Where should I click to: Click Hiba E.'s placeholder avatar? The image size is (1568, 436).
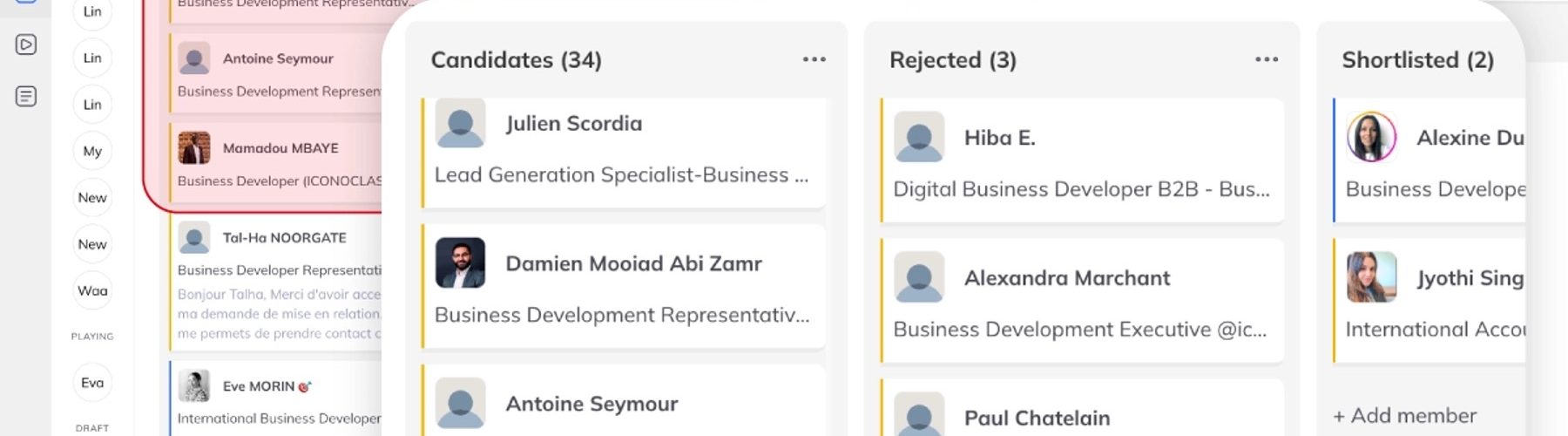click(919, 137)
